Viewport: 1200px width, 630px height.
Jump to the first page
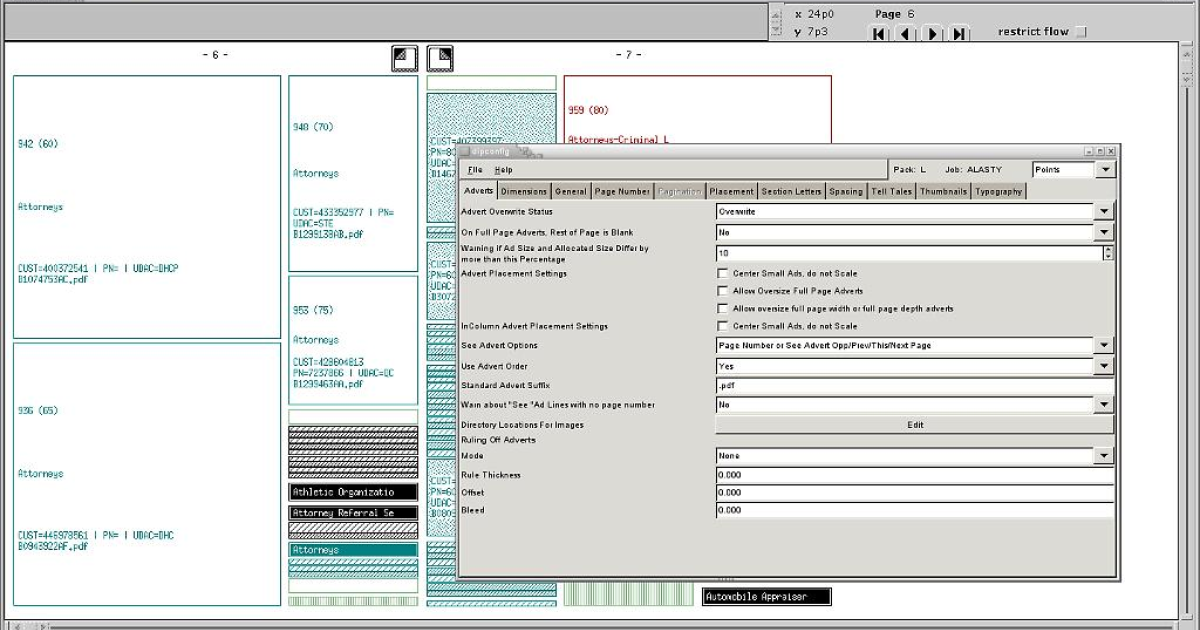click(880, 34)
